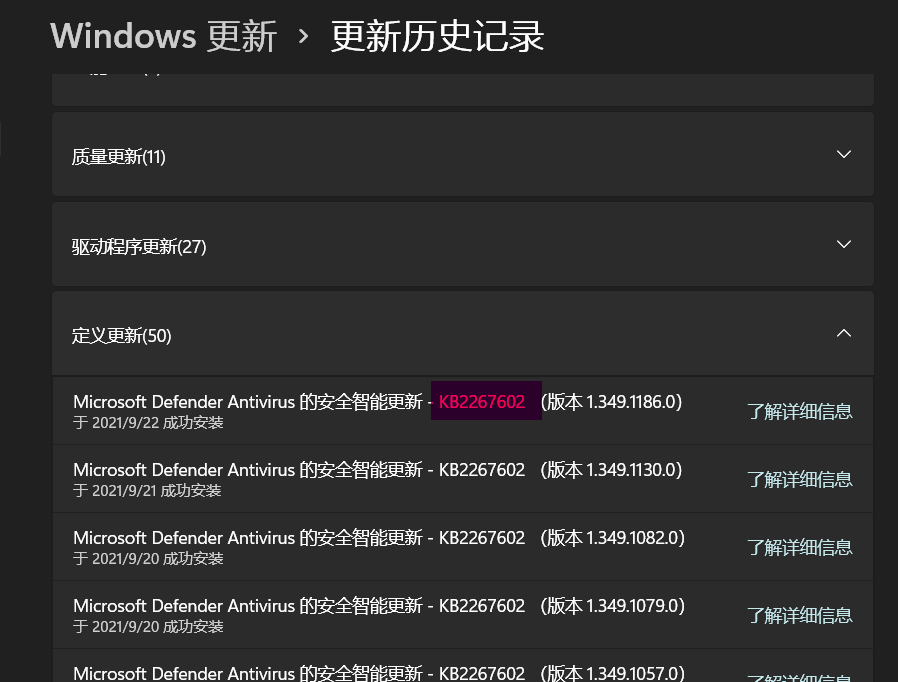The width and height of the screenshot is (898, 682).
Task: Expand the 质量更新(11) section chevron
Action: (843, 154)
